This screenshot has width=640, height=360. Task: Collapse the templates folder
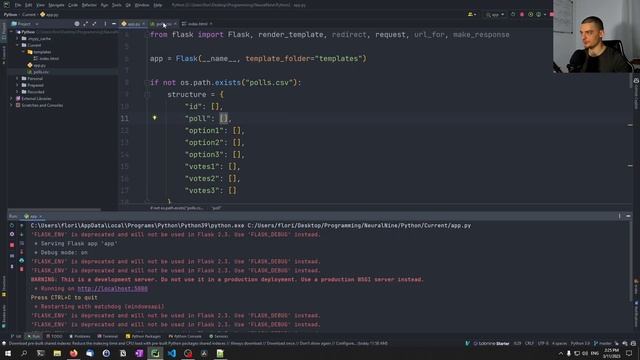(24, 52)
